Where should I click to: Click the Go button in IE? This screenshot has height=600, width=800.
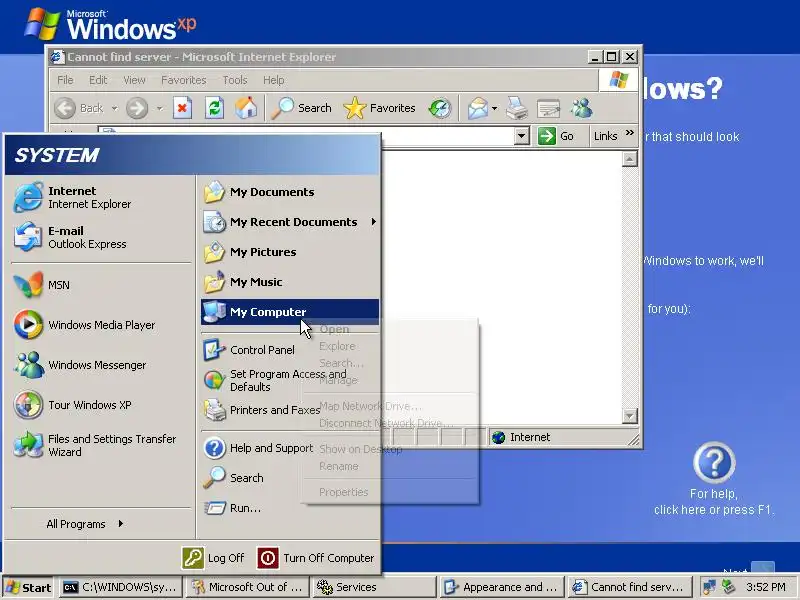(x=556, y=136)
